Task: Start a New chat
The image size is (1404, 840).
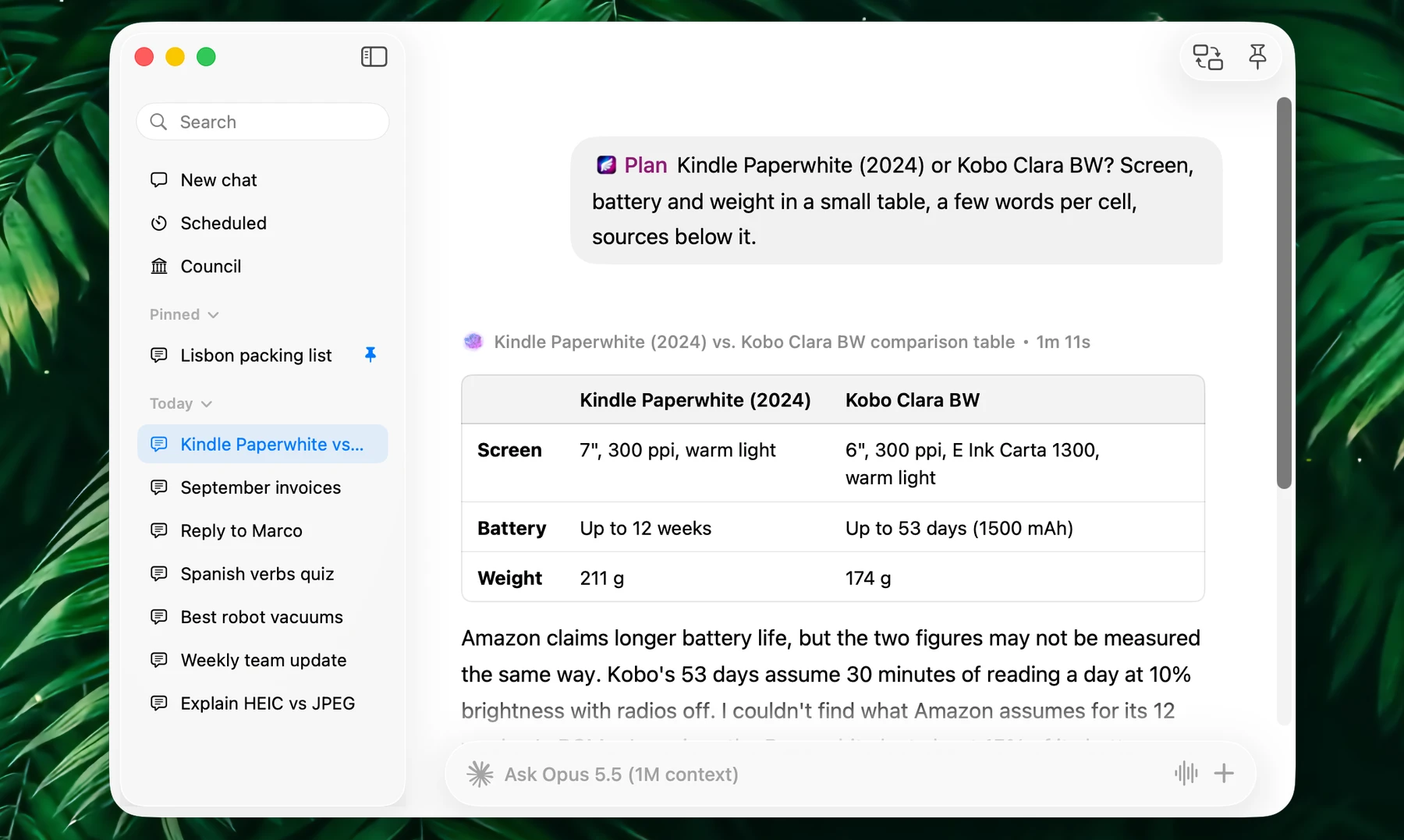Action: pos(263,180)
